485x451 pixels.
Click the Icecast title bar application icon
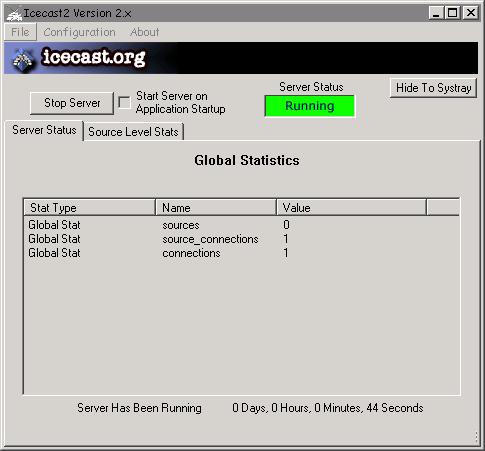14,13
